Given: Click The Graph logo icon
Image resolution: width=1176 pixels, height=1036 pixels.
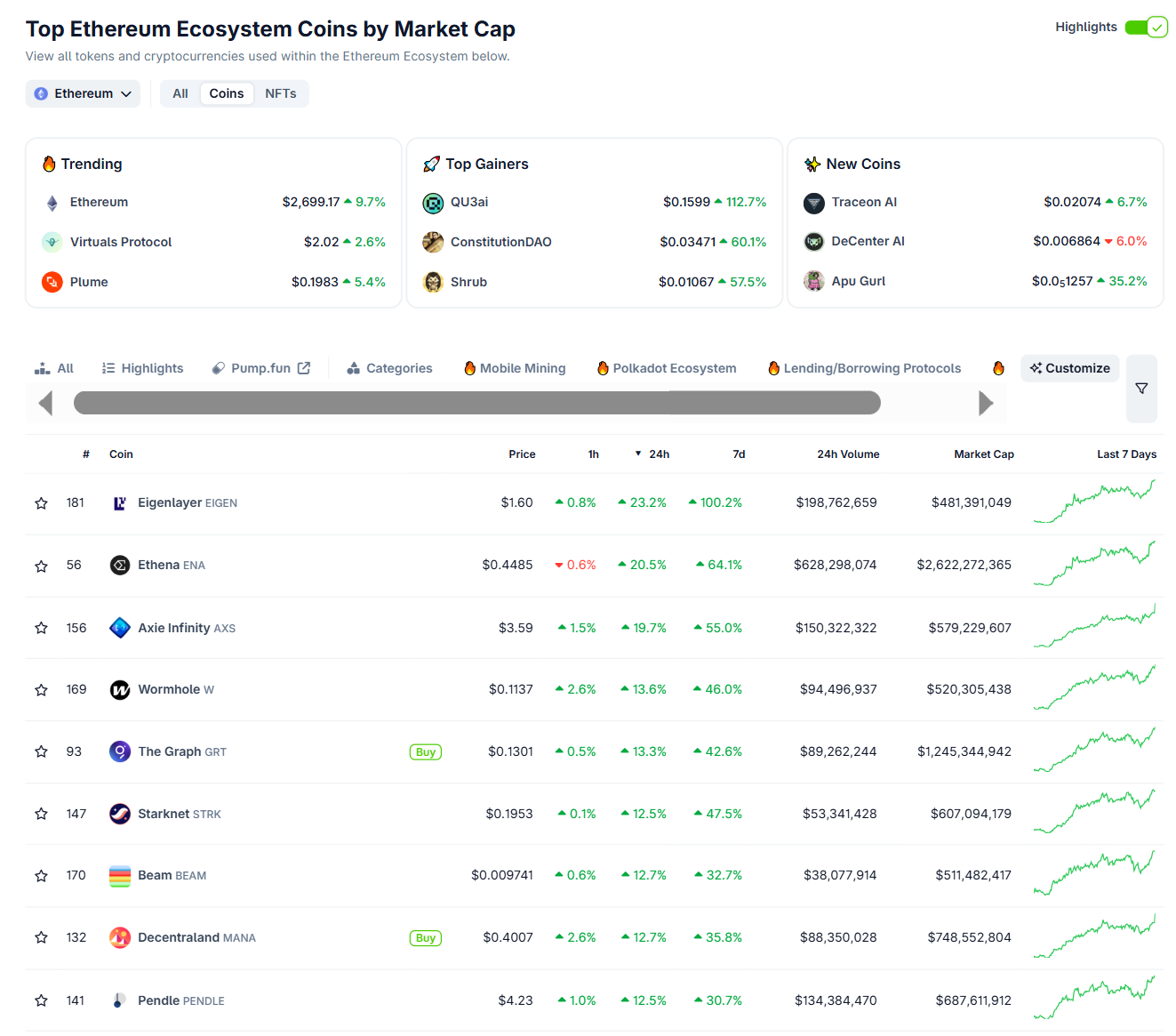Looking at the screenshot, I should coord(120,751).
